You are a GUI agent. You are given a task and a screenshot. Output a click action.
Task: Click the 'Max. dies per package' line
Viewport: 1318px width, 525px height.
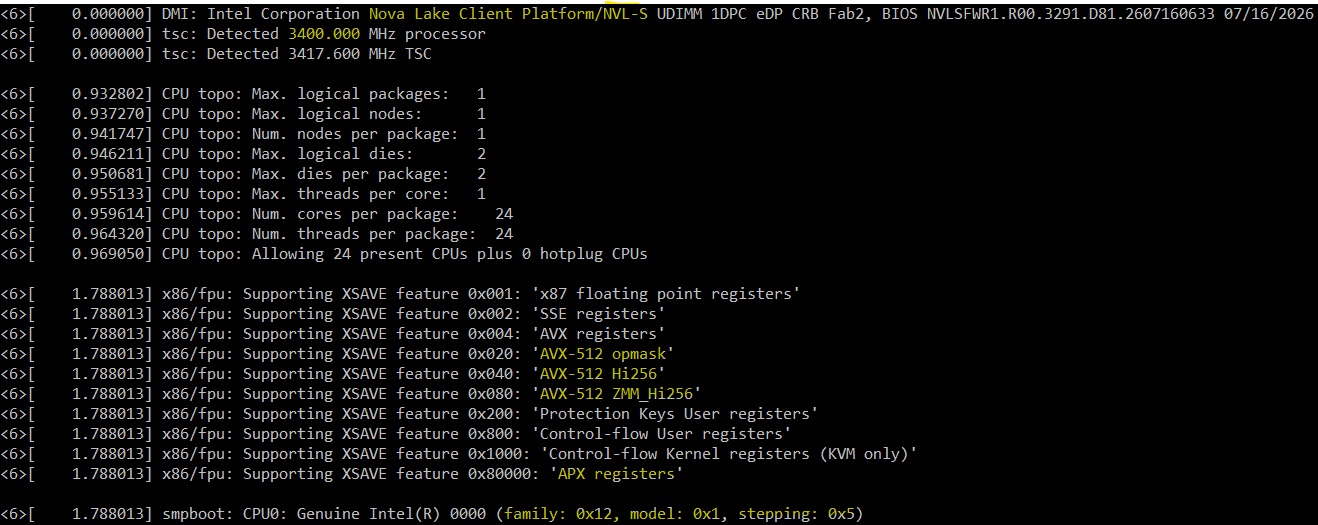243,174
